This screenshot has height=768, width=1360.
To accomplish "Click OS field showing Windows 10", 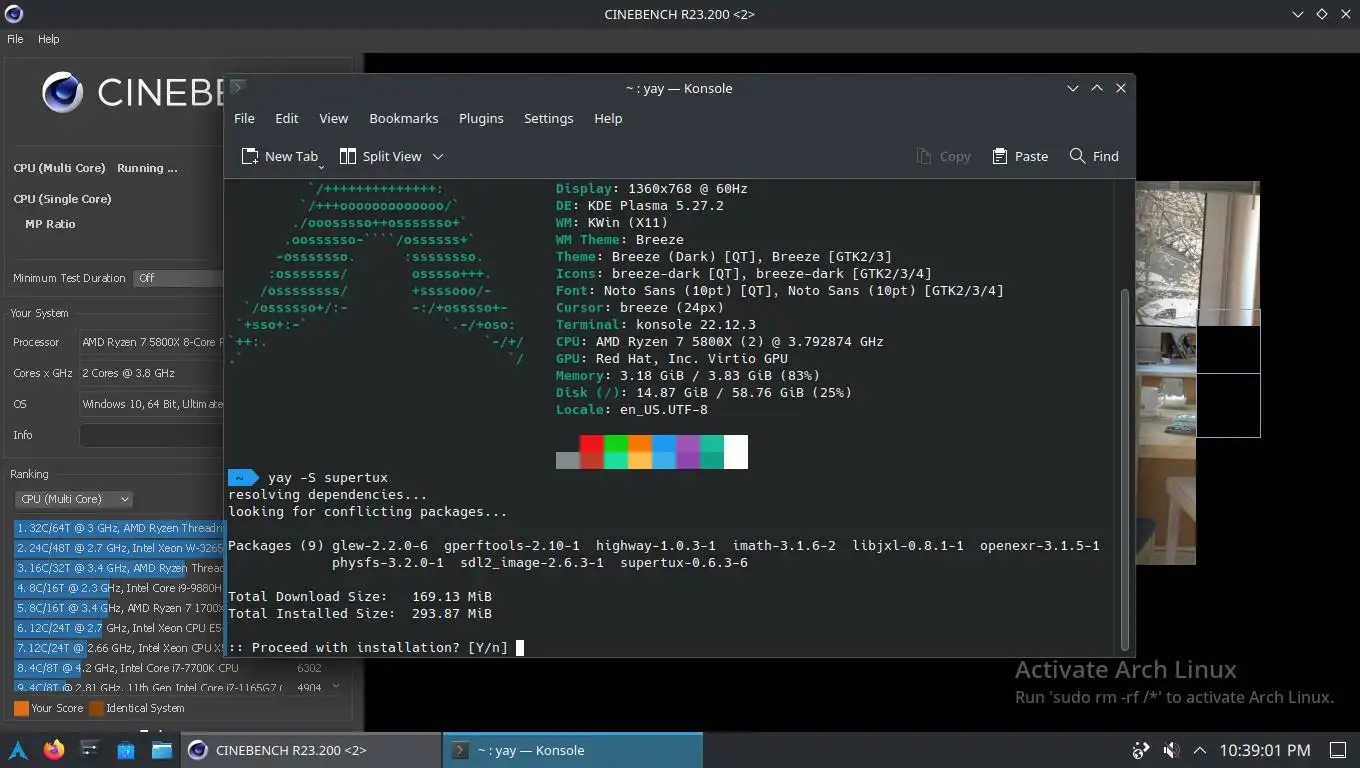I will pos(151,404).
